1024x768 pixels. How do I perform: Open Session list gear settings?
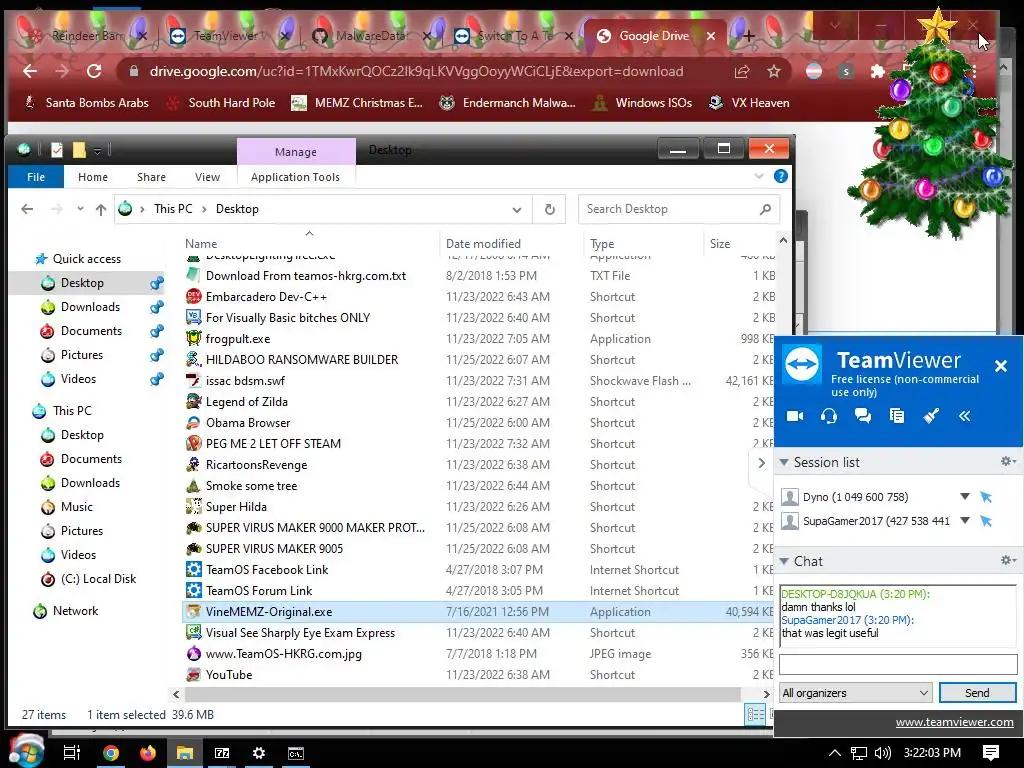pos(1008,462)
